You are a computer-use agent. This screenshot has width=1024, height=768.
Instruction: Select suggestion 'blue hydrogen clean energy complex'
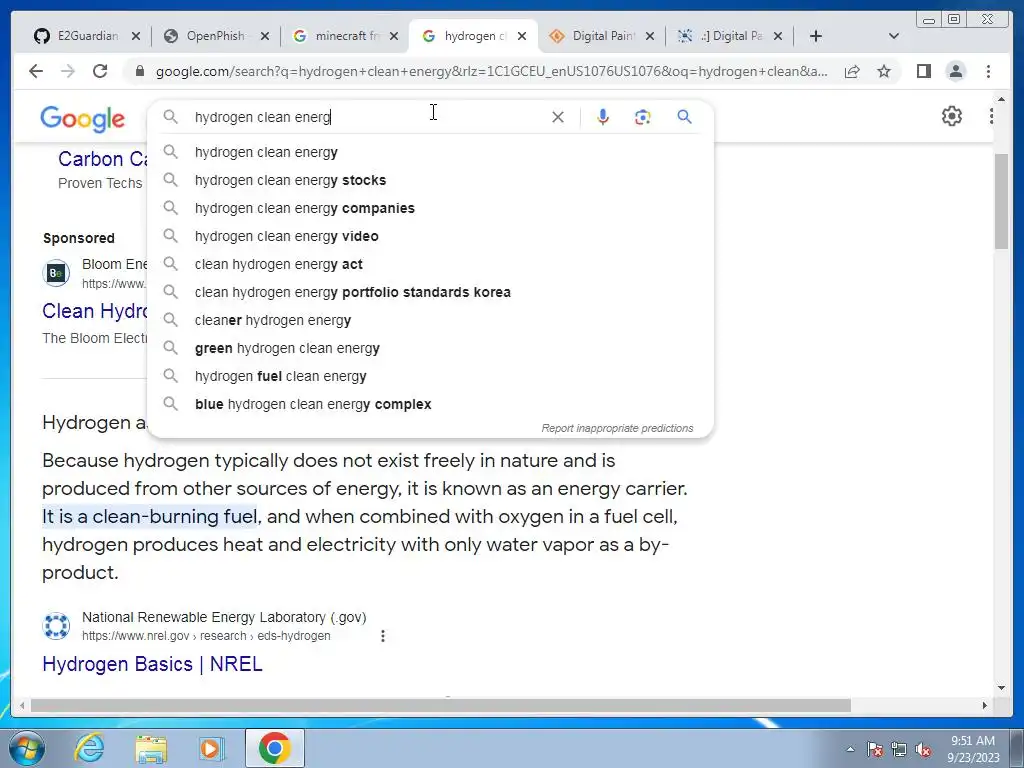[x=431, y=405]
